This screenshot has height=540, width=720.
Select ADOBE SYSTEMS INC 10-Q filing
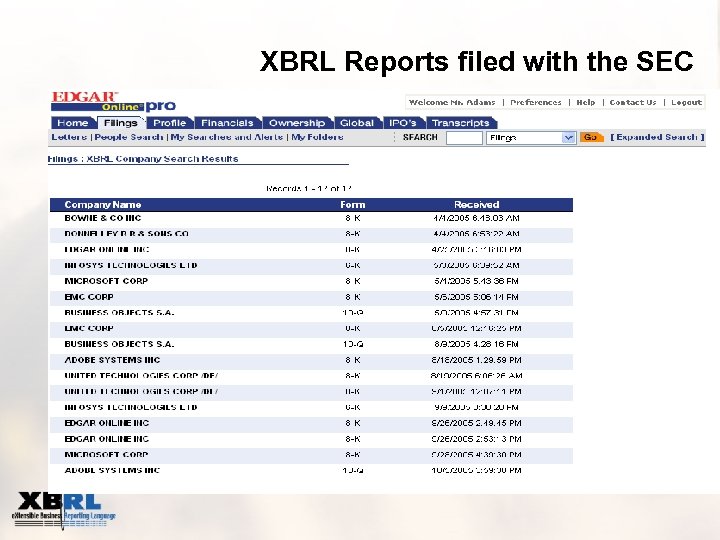point(311,470)
